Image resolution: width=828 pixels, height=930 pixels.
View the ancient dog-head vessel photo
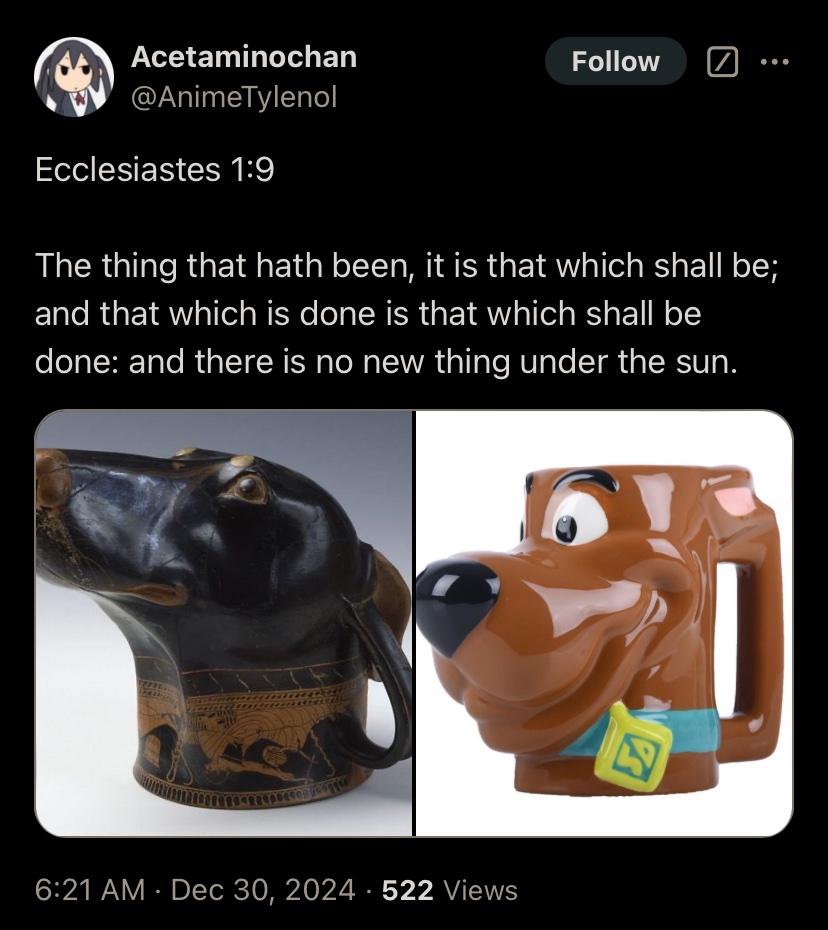[224, 623]
